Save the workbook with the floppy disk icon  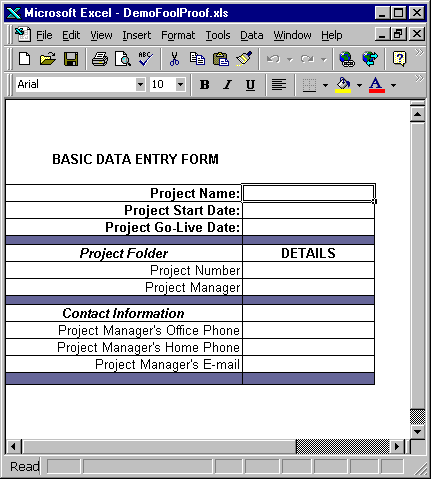[x=71, y=59]
